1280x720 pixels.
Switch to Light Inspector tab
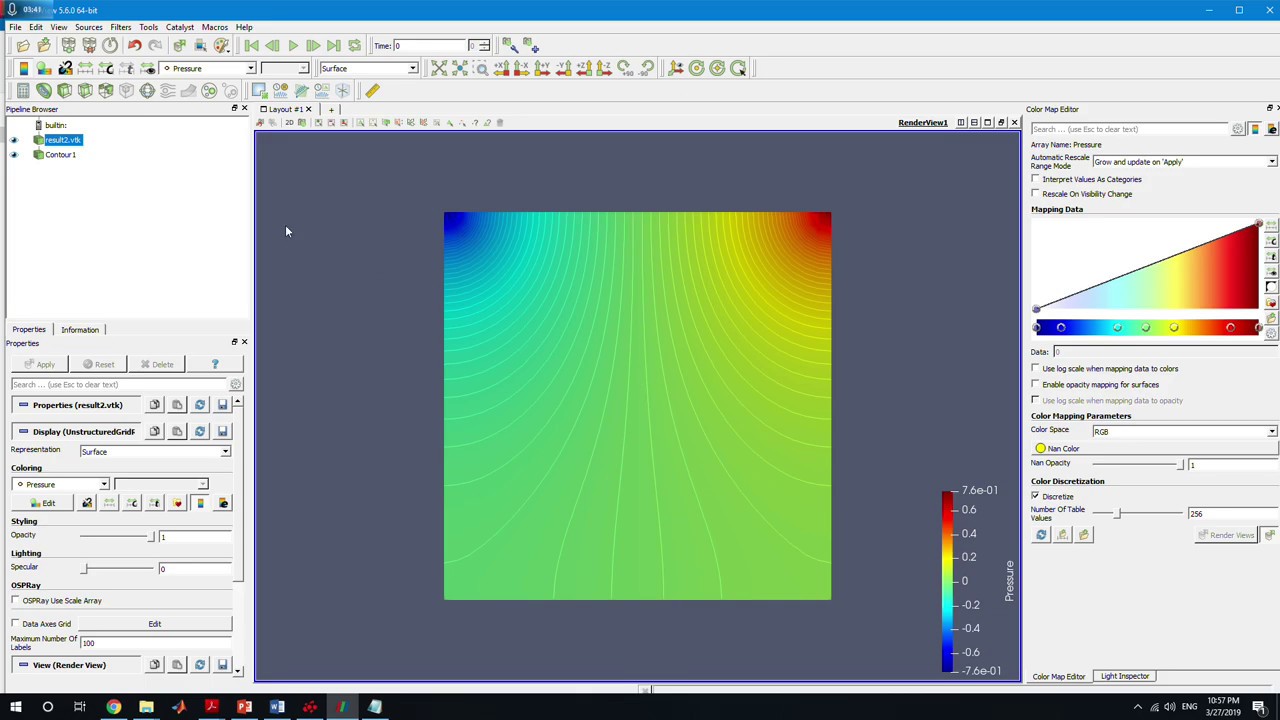click(x=1125, y=676)
